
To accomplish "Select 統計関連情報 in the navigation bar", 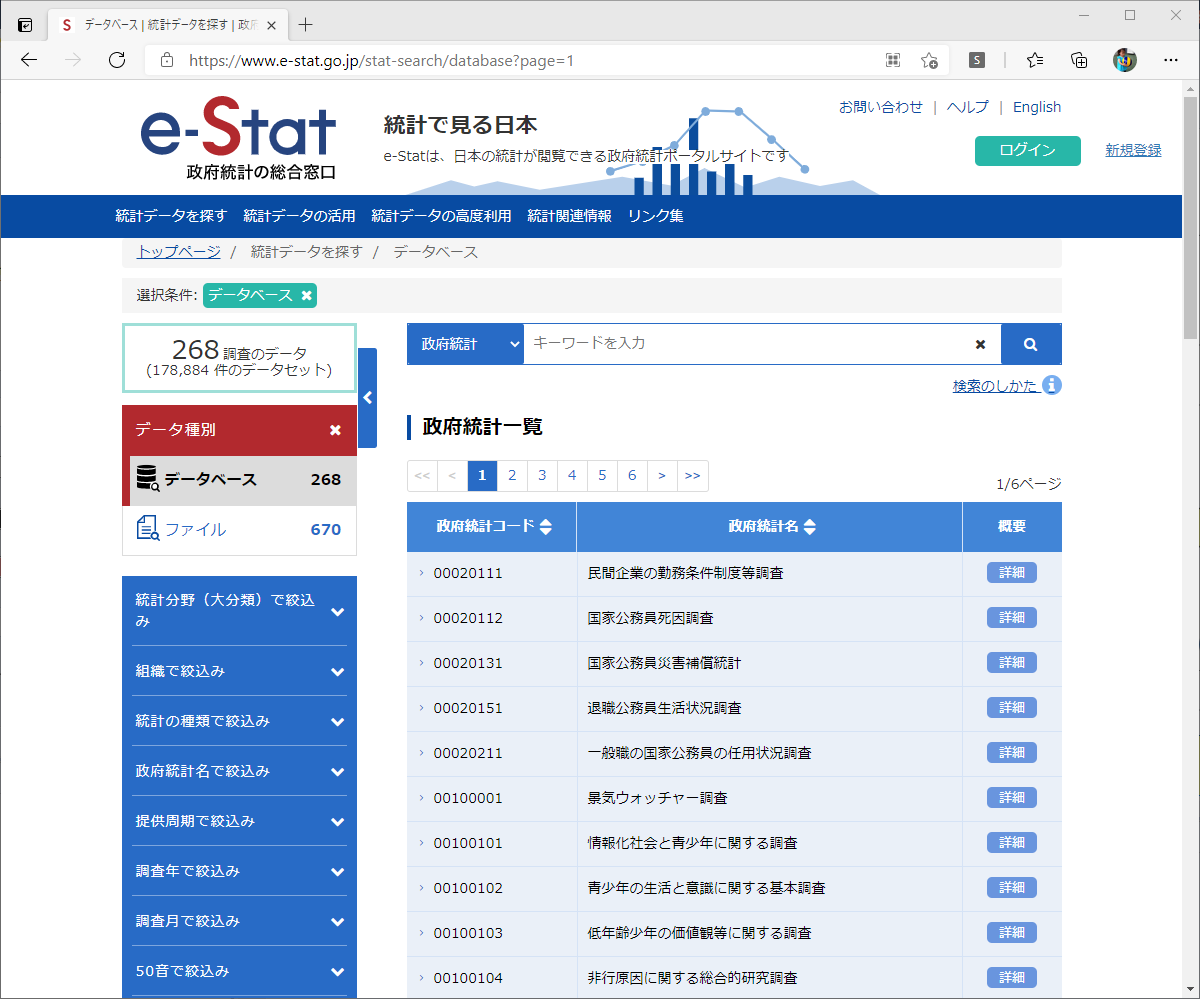I will coord(569,215).
